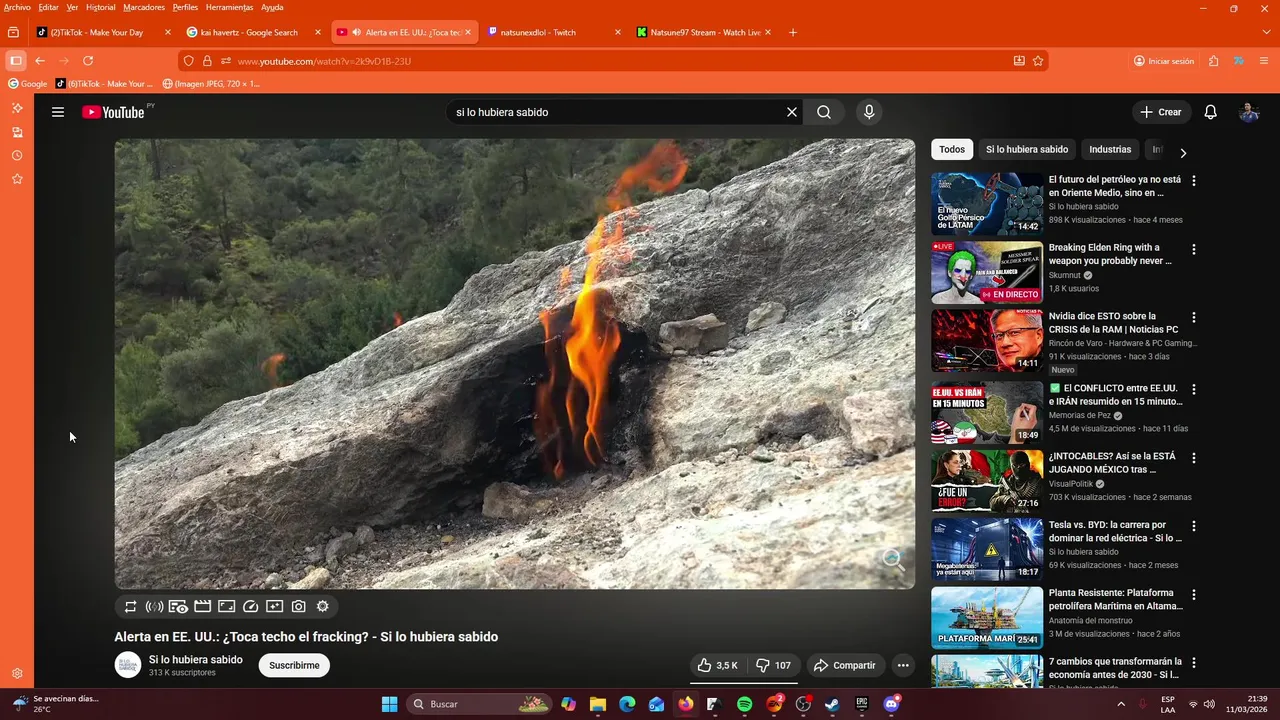Toggle the audio boost wave icon under player
Screen dimensions: 1280x720
pyautogui.click(x=154, y=606)
